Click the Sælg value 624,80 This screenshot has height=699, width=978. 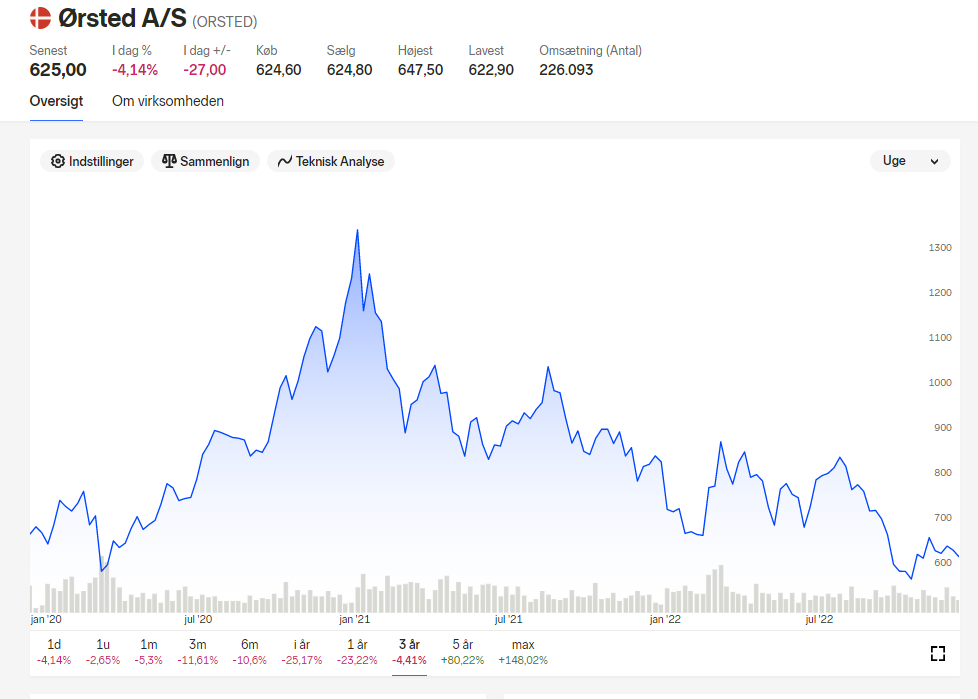coord(349,70)
